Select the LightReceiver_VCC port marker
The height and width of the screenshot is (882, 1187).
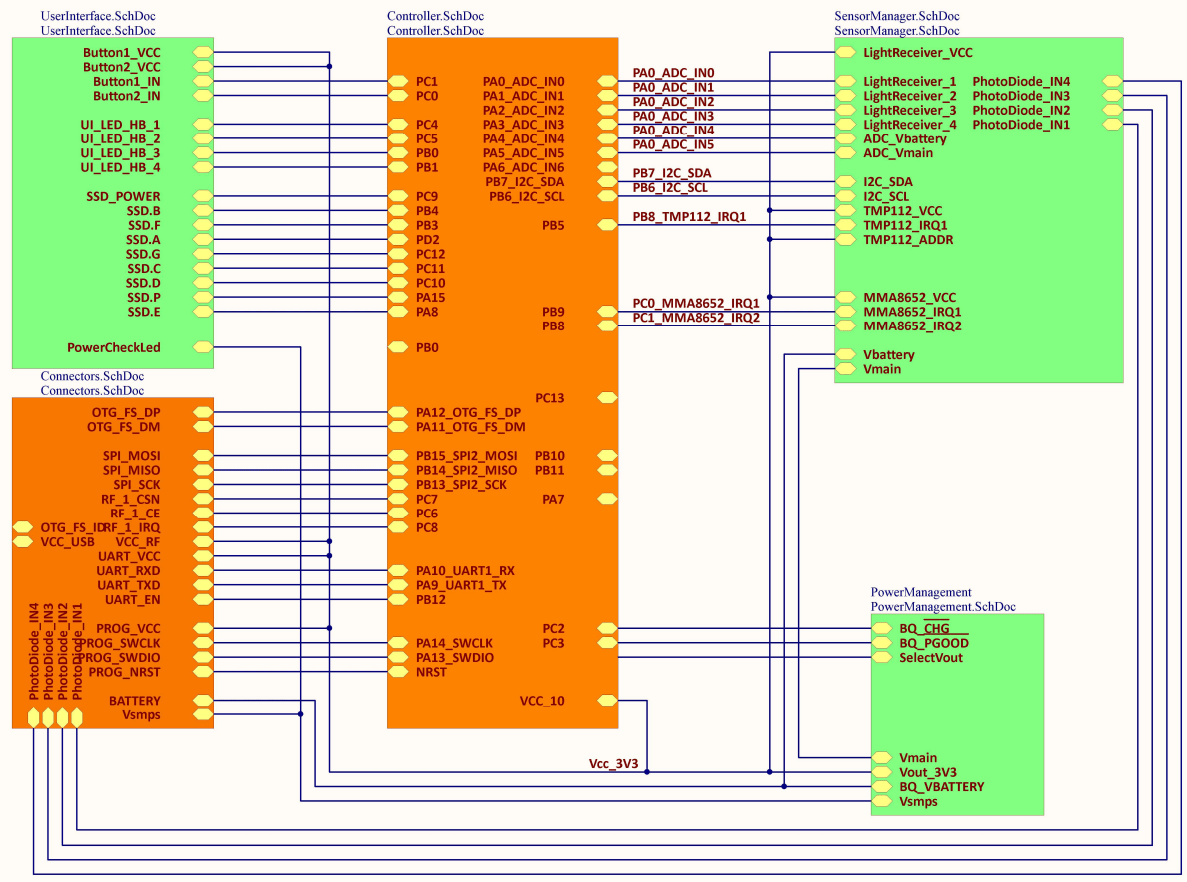tap(845, 52)
